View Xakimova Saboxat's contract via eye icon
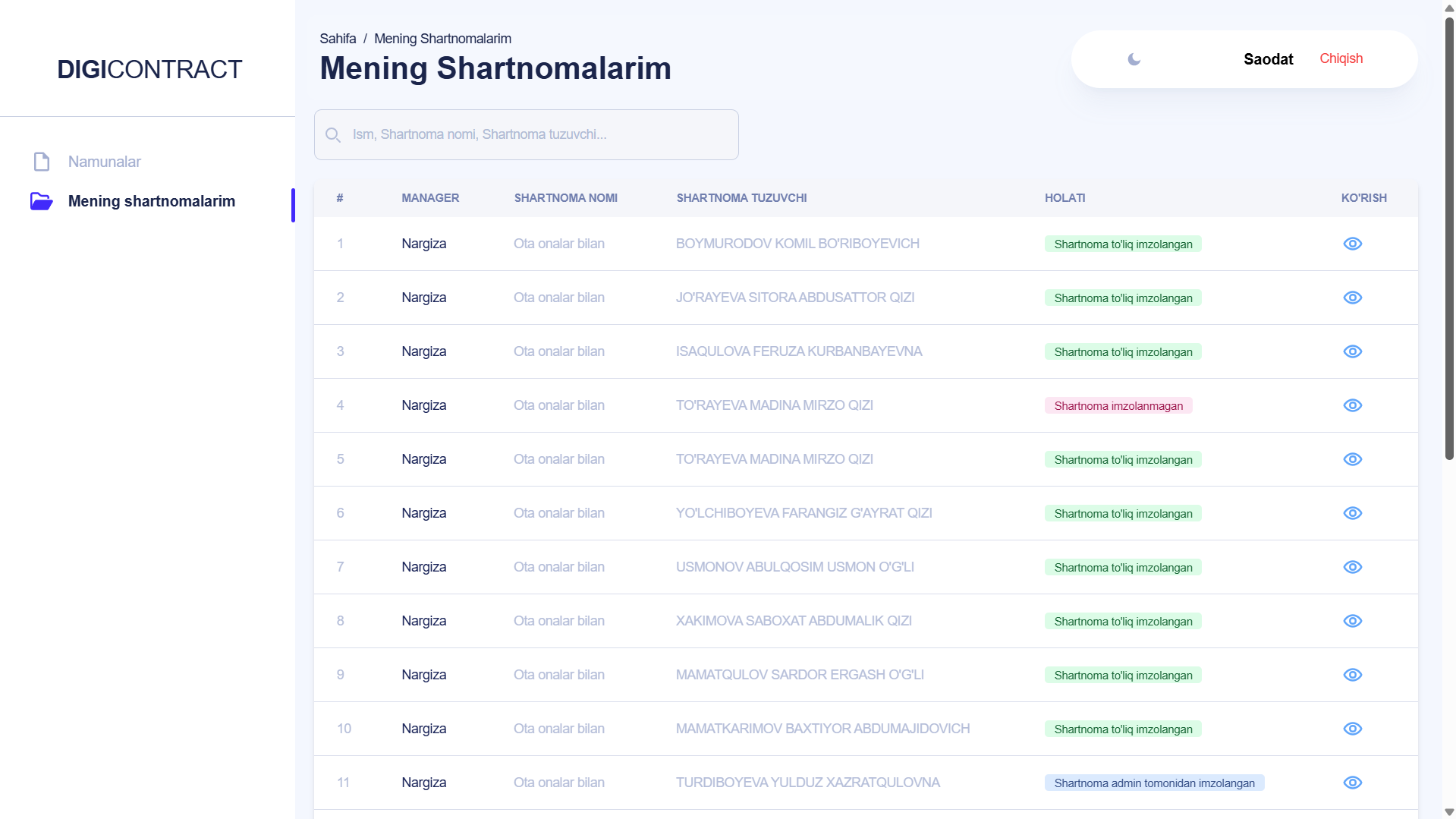Screen dimensions: 1456x819 pos(1352,621)
